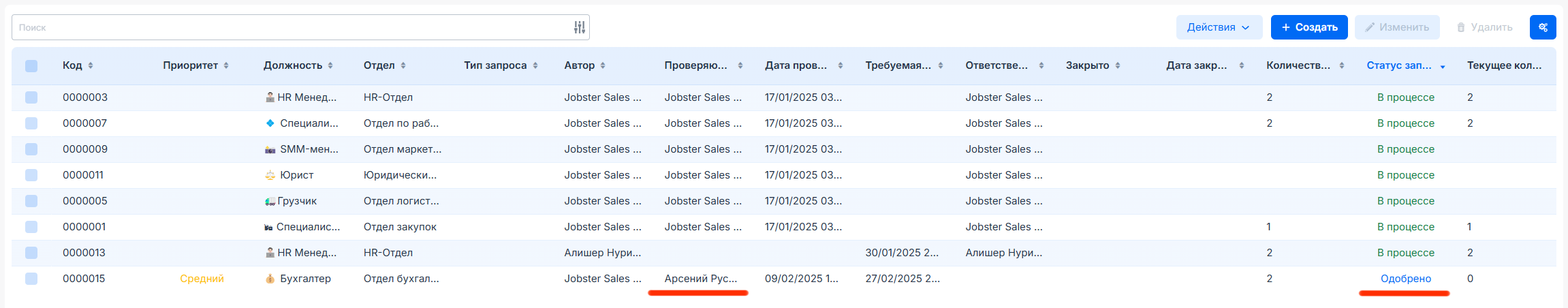Sort by Закрыто column arrows
This screenshot has width=1568, height=308.
1118,65
